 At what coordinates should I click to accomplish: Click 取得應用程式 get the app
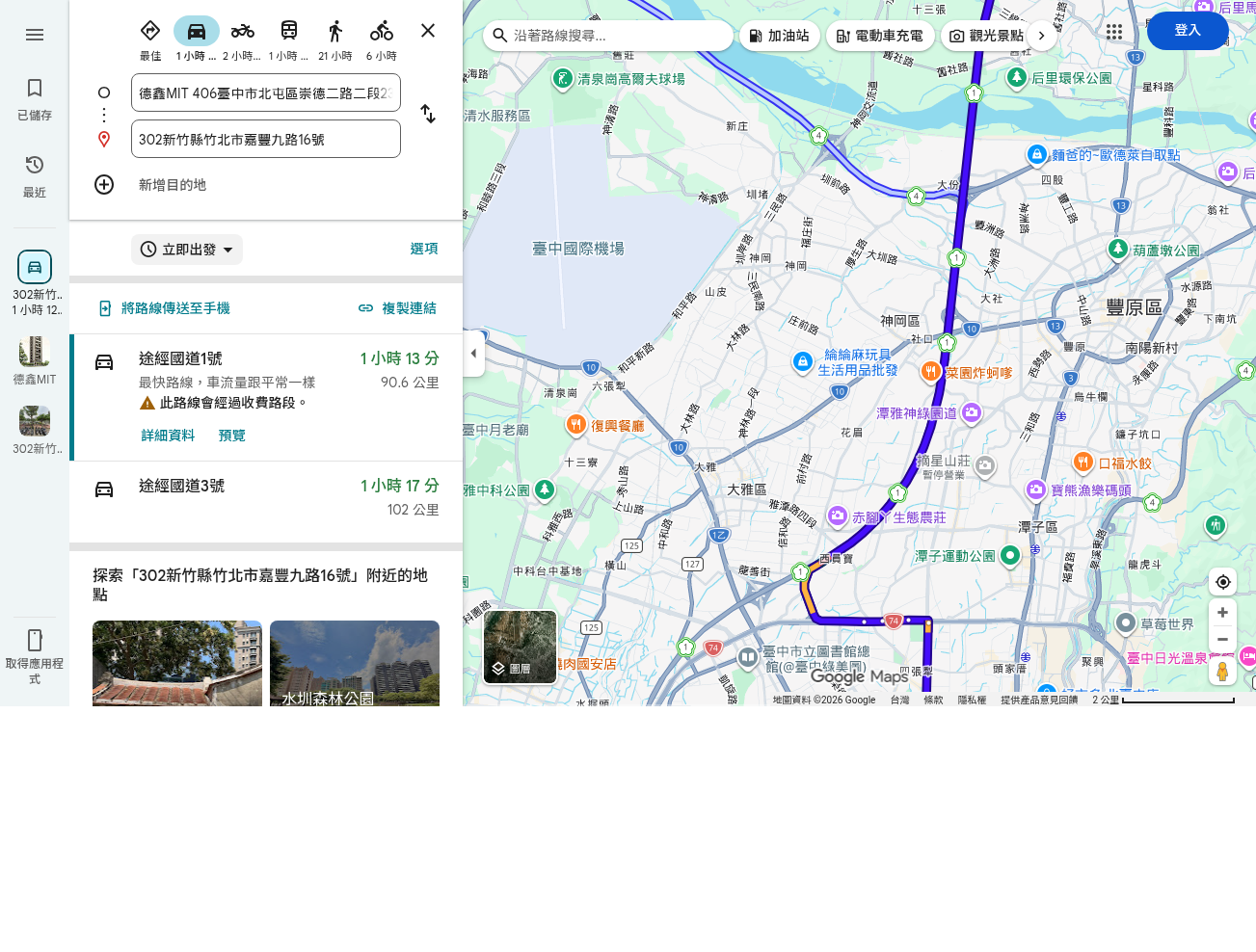tap(35, 656)
